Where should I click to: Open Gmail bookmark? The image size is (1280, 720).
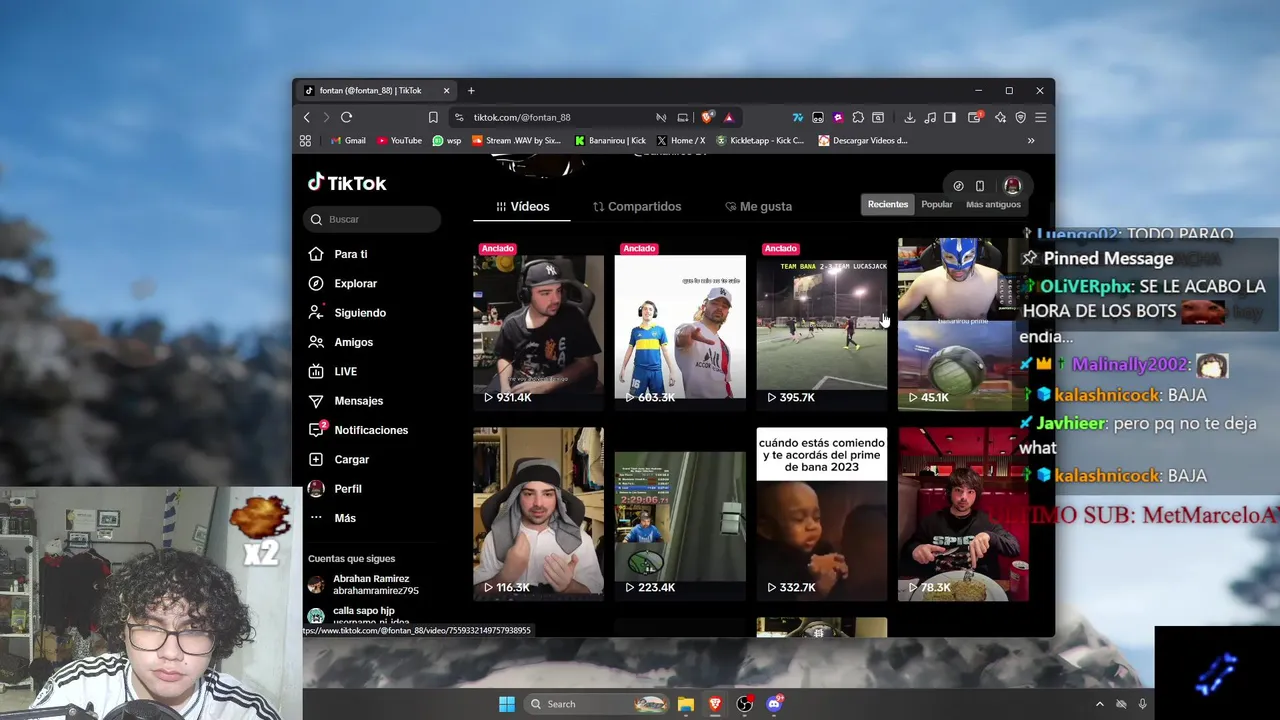tap(348, 141)
